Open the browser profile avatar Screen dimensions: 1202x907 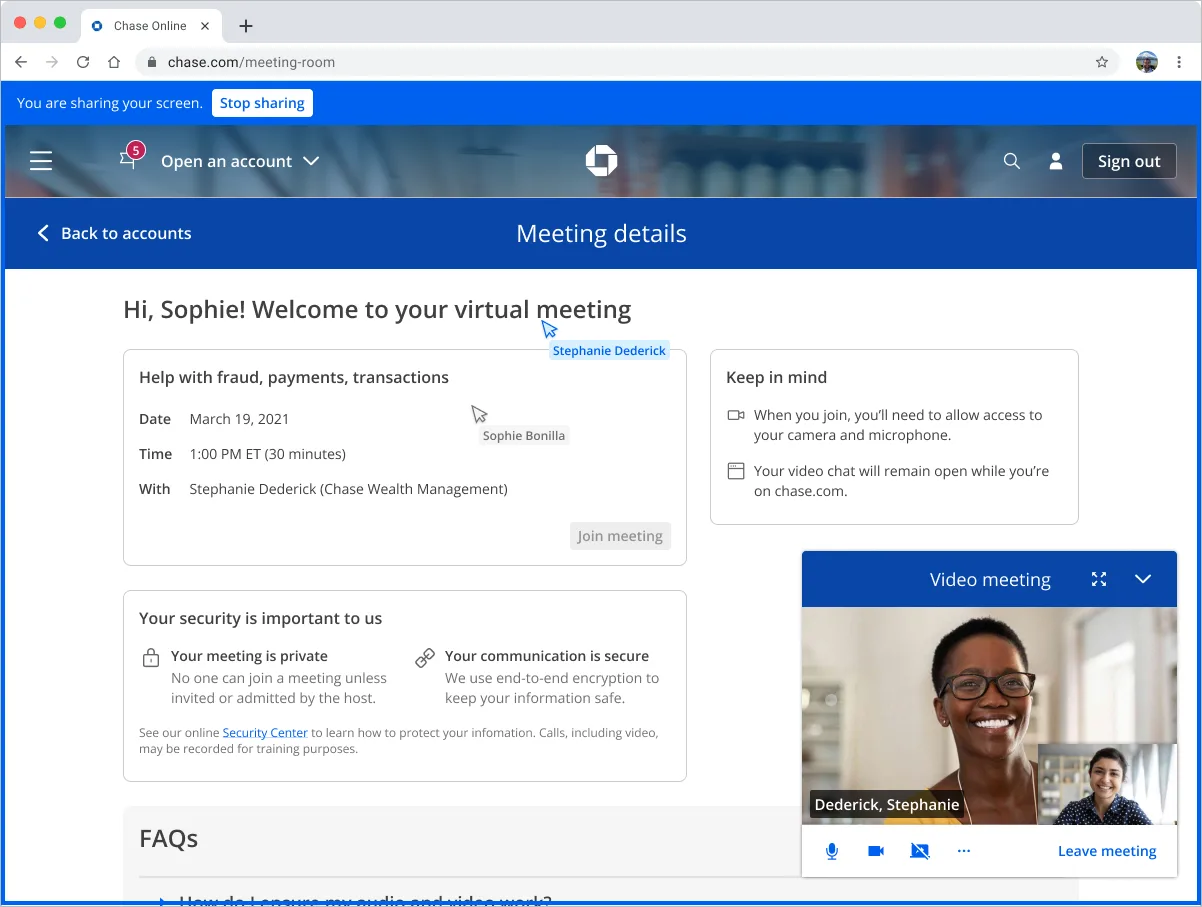[x=1147, y=62]
